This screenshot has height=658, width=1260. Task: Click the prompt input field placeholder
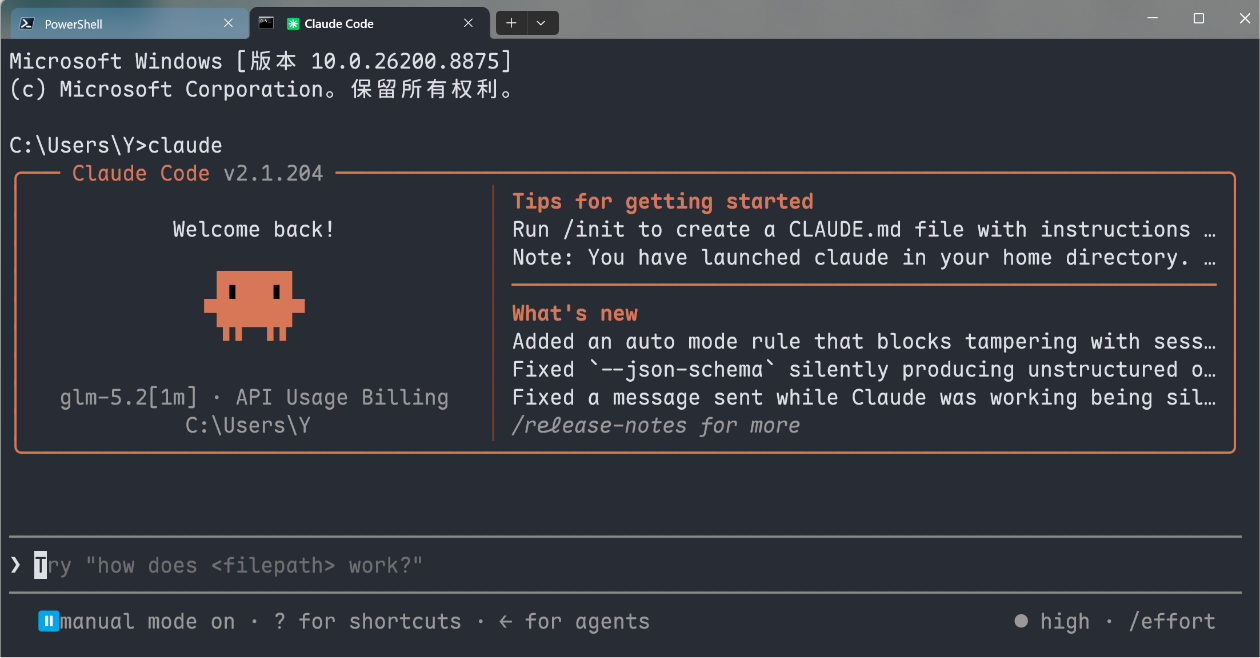pyautogui.click(x=229, y=566)
